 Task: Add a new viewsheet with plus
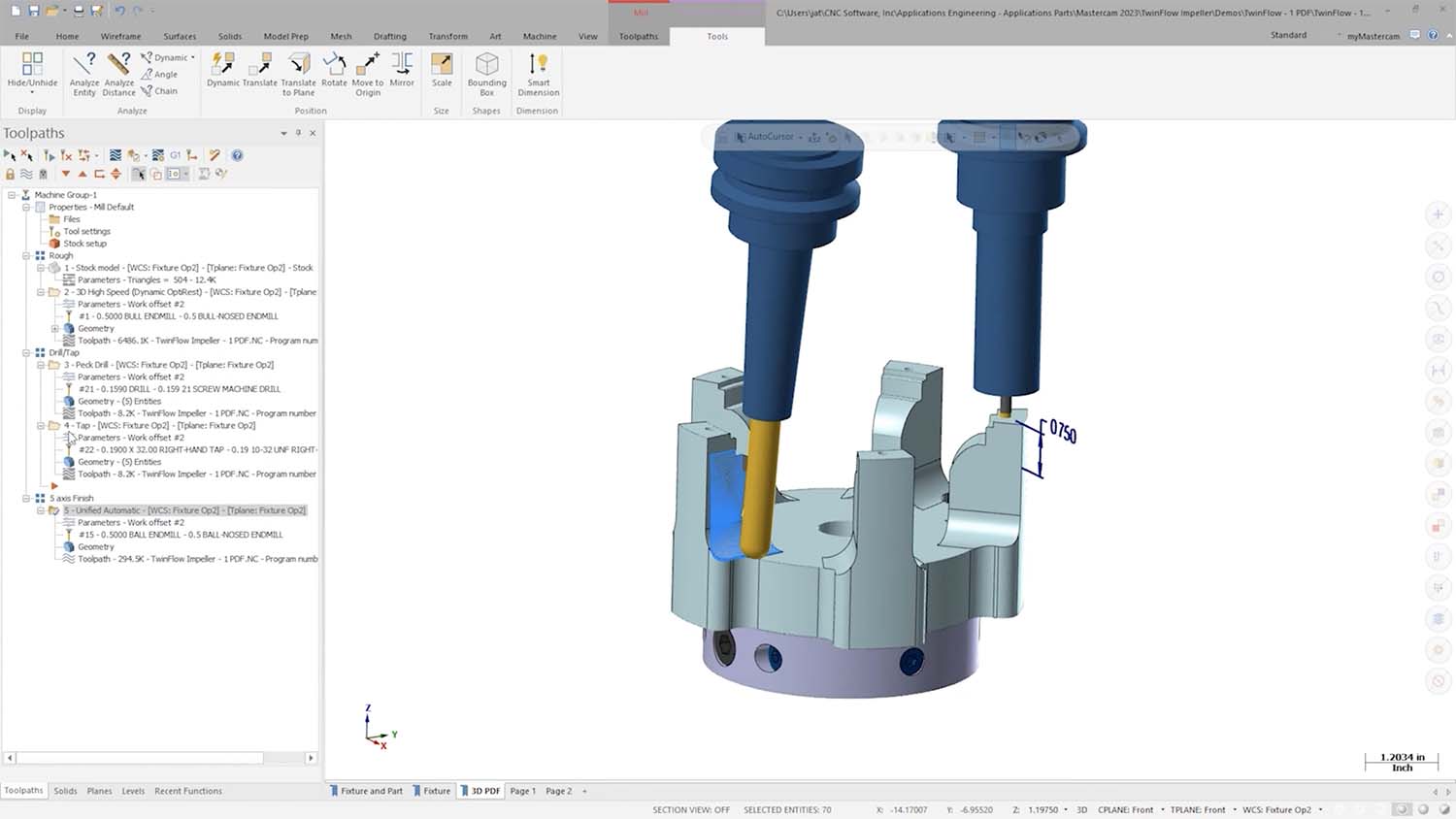[x=584, y=791]
